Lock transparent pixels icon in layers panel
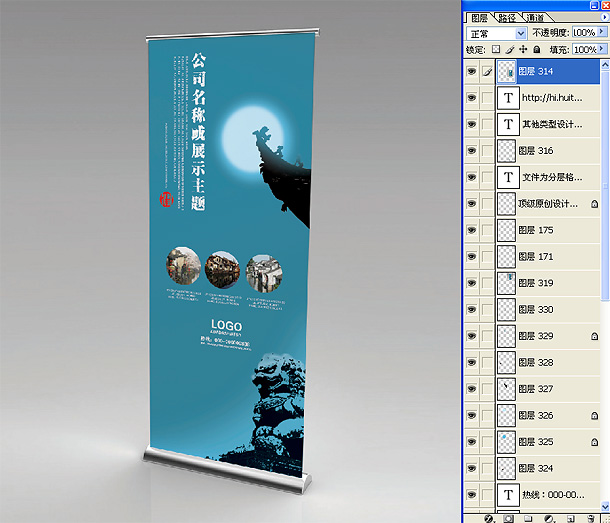 click(496, 49)
